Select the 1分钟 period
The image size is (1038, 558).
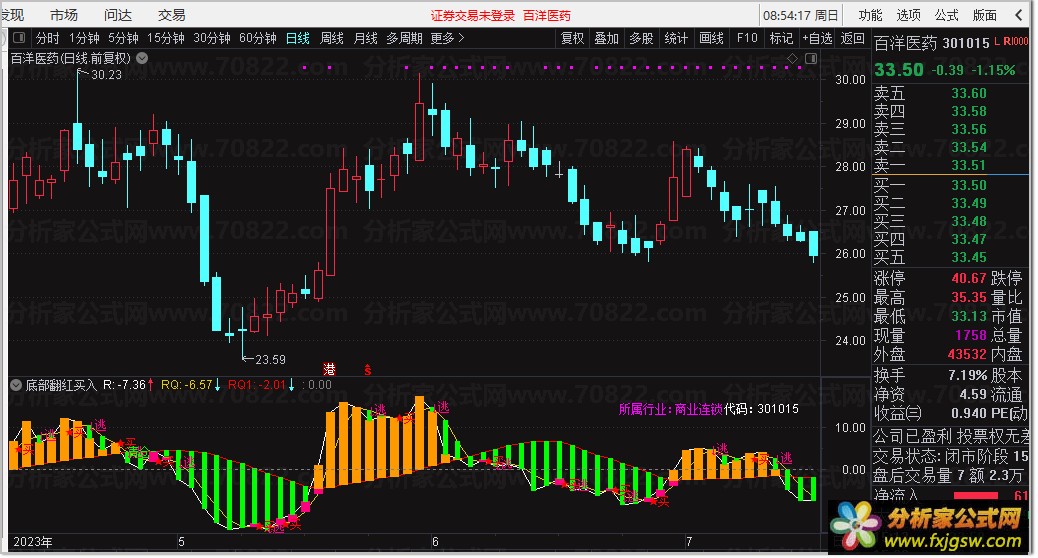(84, 38)
